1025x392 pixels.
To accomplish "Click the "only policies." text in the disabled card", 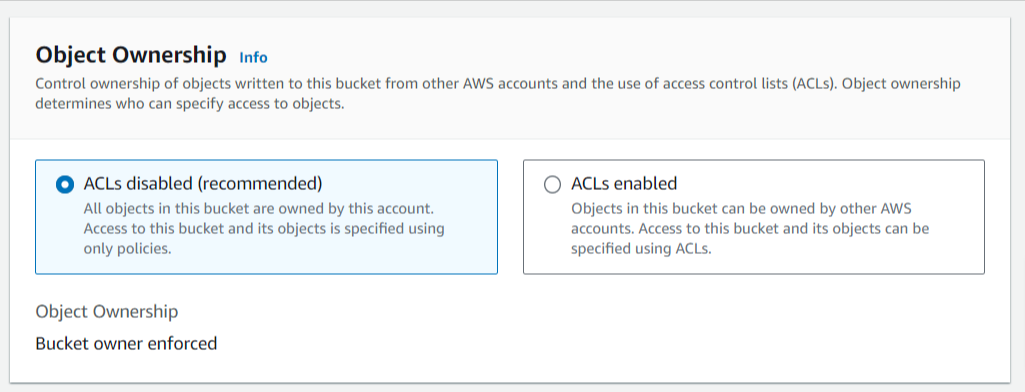I will point(127,249).
